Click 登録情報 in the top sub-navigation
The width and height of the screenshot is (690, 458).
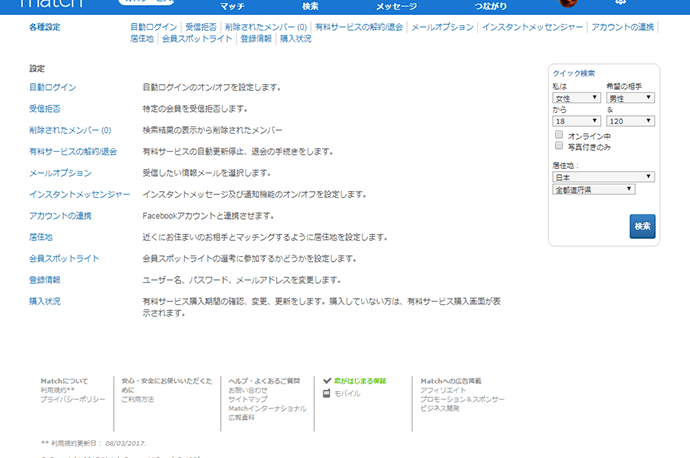256,39
